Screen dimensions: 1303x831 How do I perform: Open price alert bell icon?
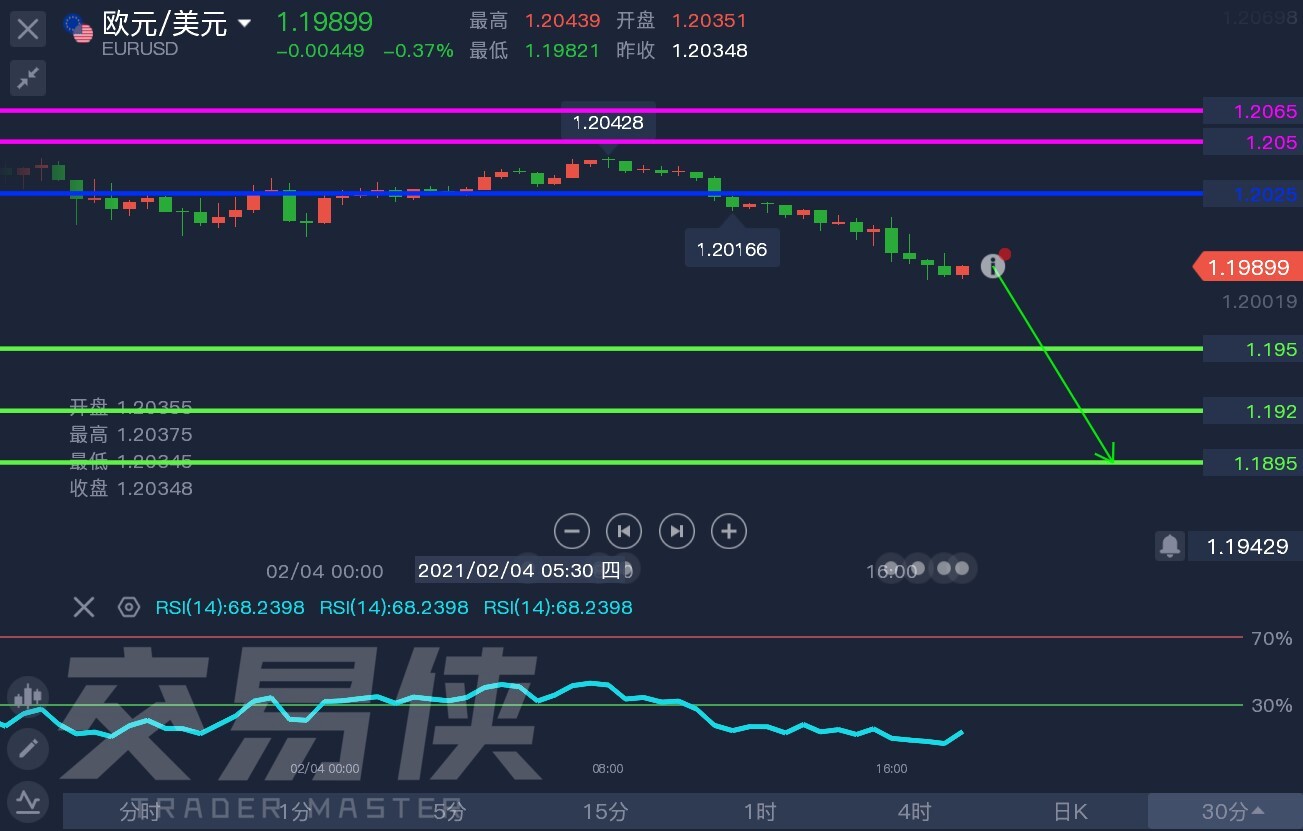(1169, 546)
